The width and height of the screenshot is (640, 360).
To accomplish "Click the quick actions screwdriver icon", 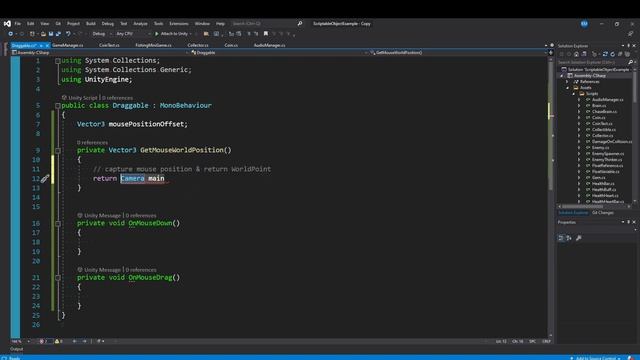I will [x=44, y=178].
